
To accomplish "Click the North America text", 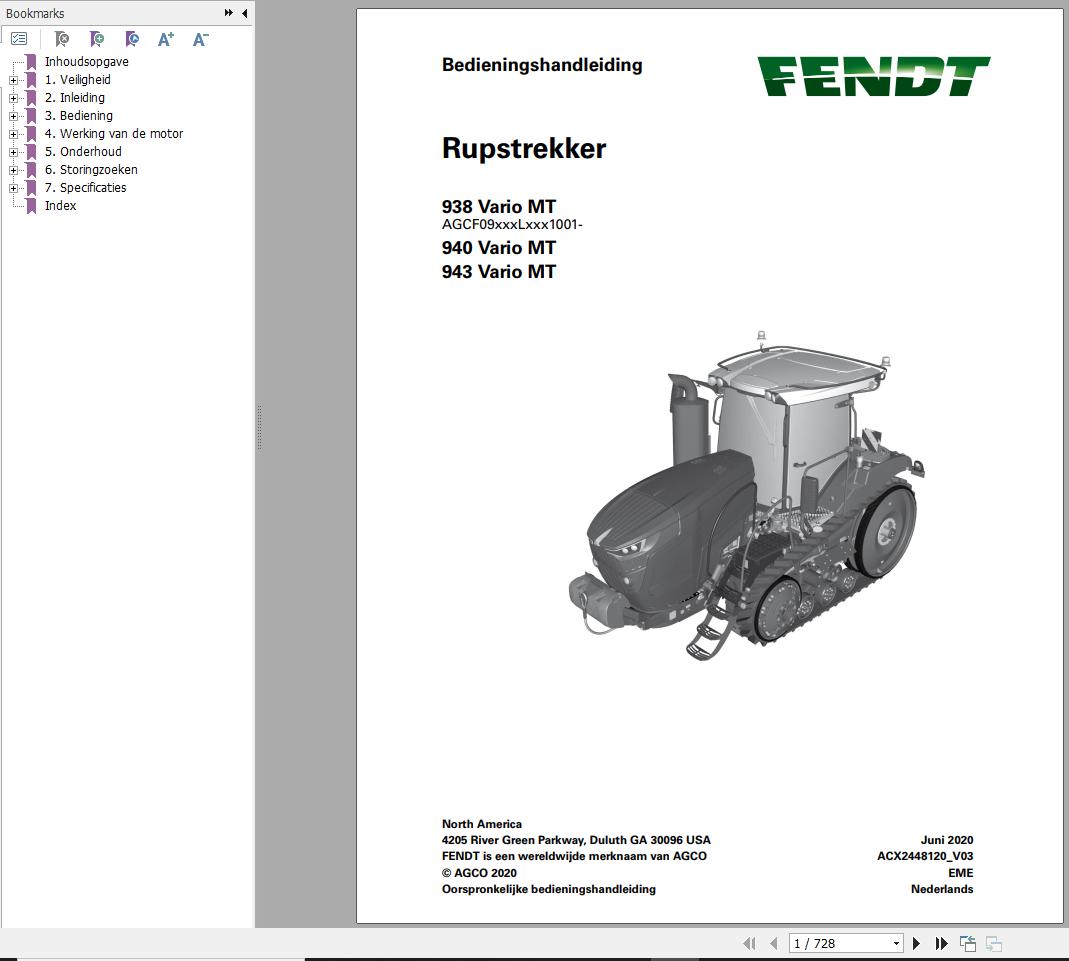I will (482, 824).
